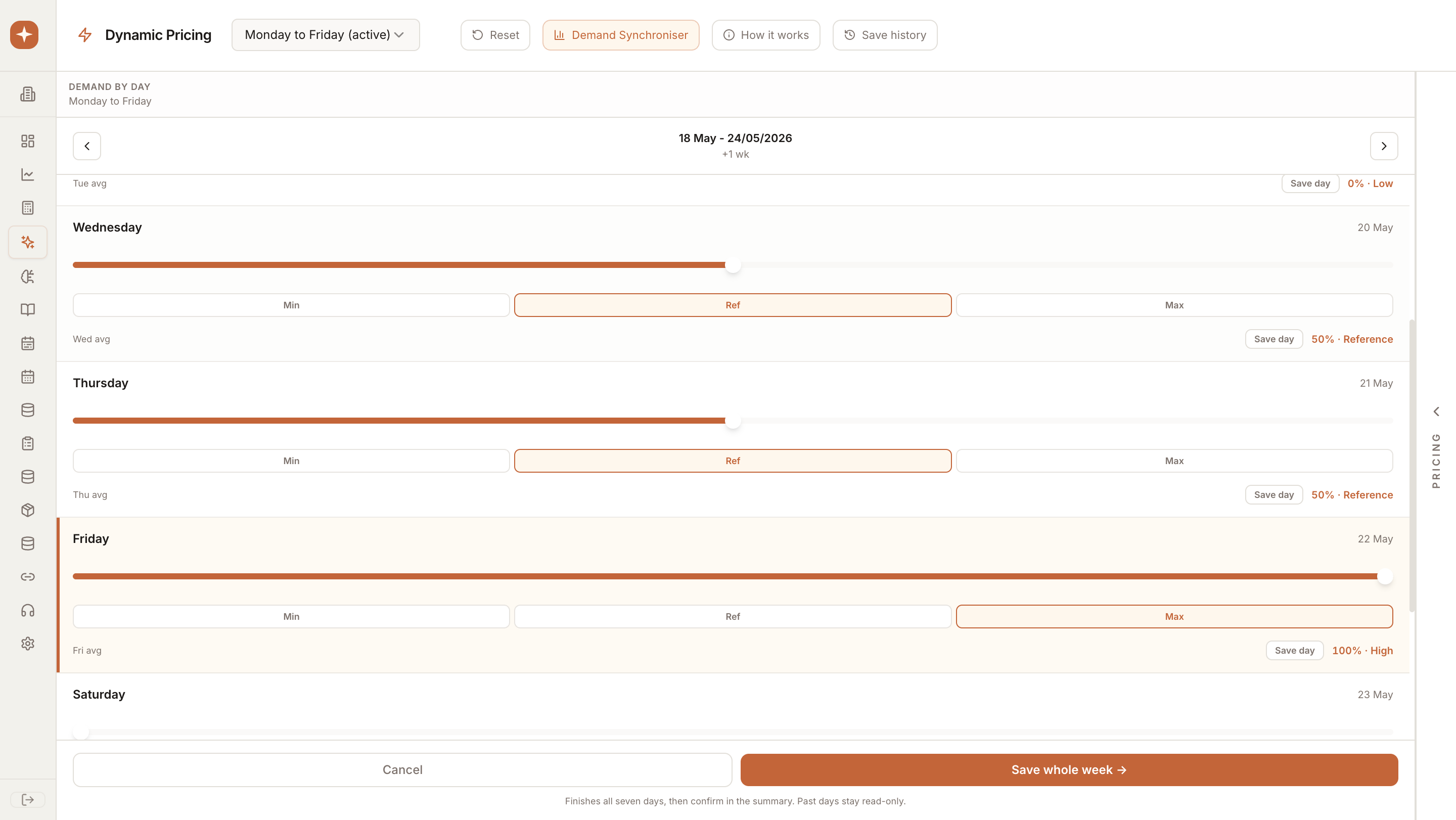This screenshot has height=820, width=1456.
Task: Save day for Wednesday
Action: 1274,339
